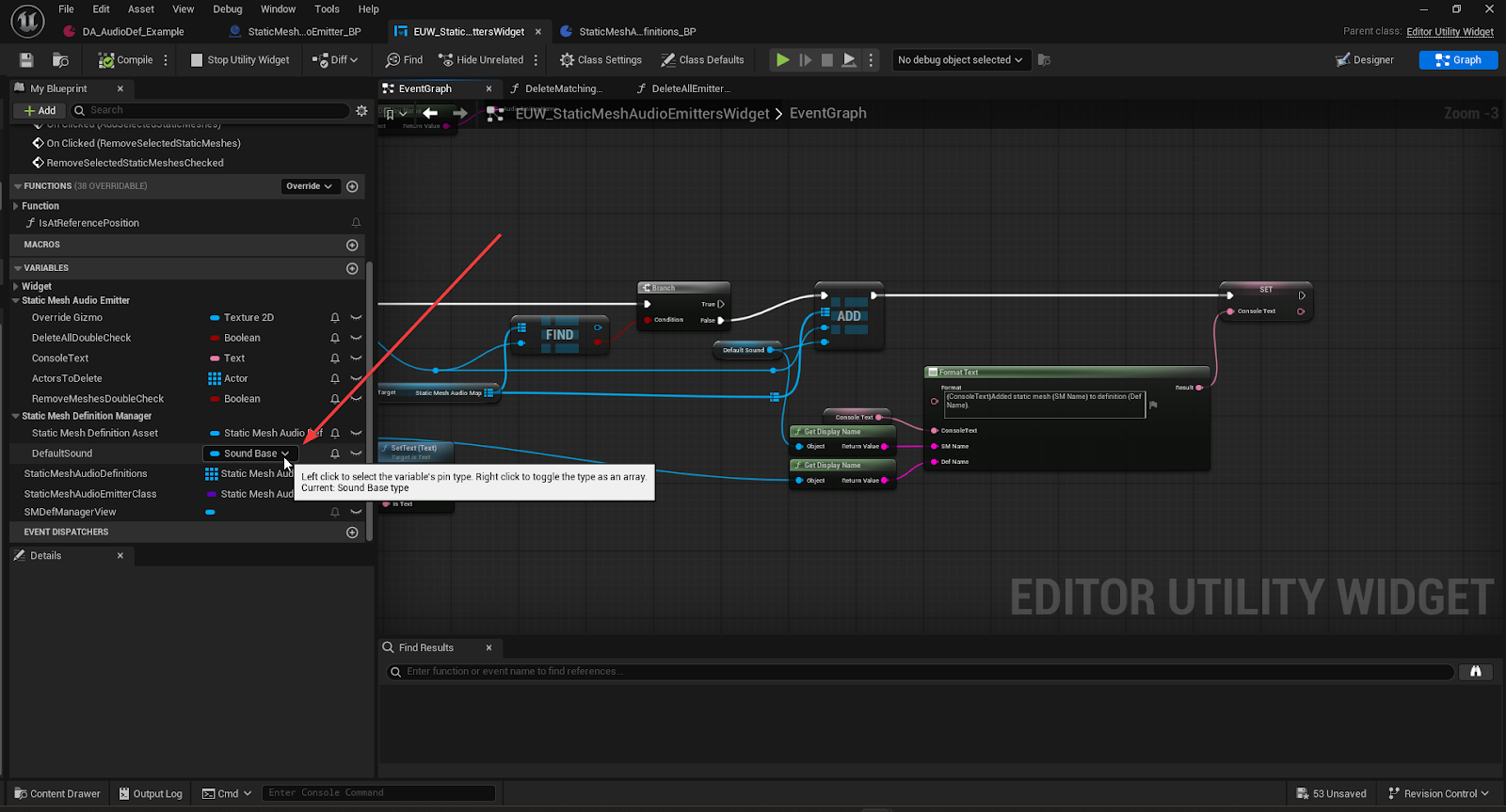The width and height of the screenshot is (1506, 812).
Task: Open the Browse to asset icon
Action: point(60,59)
